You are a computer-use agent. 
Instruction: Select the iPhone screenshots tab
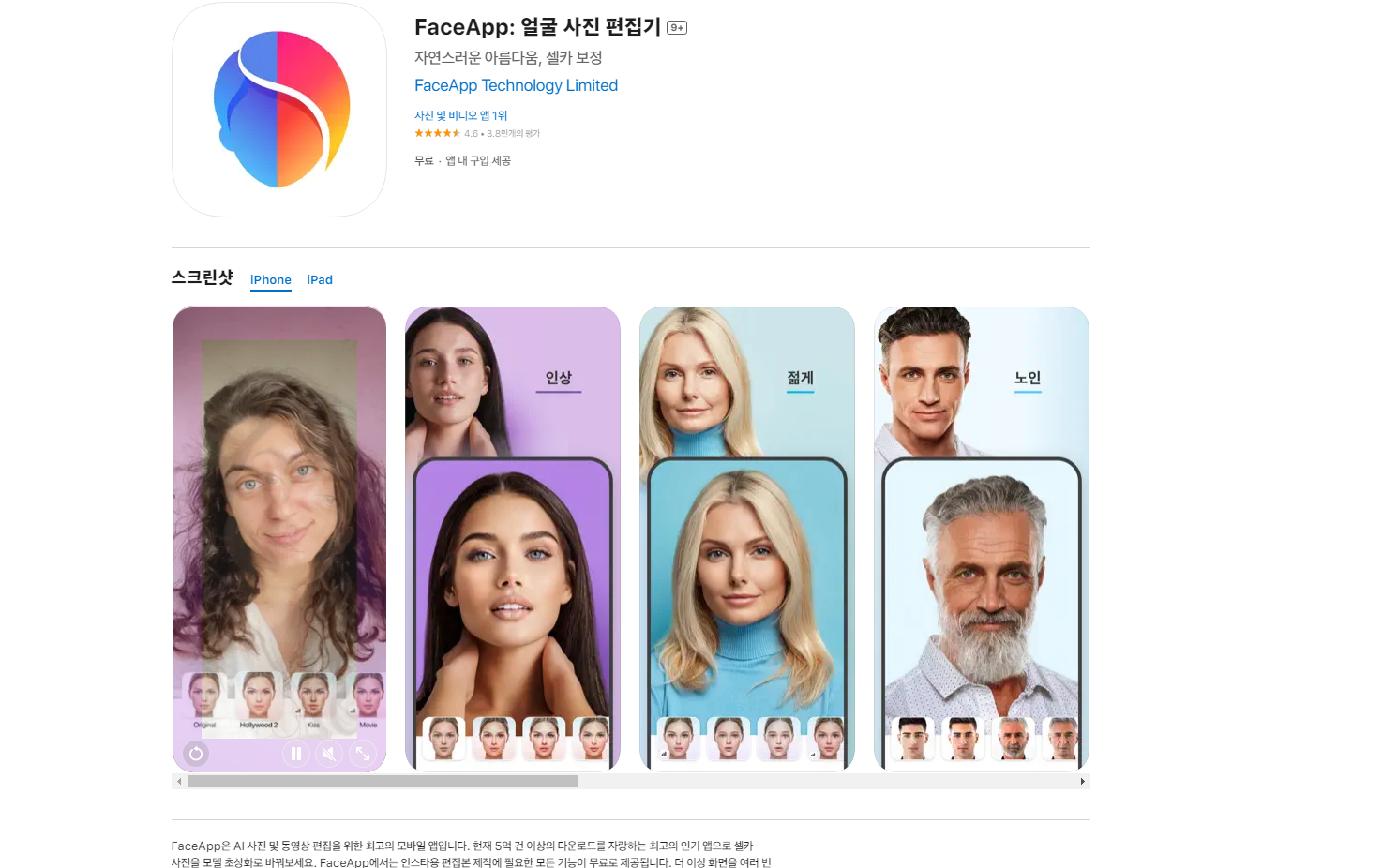[271, 279]
